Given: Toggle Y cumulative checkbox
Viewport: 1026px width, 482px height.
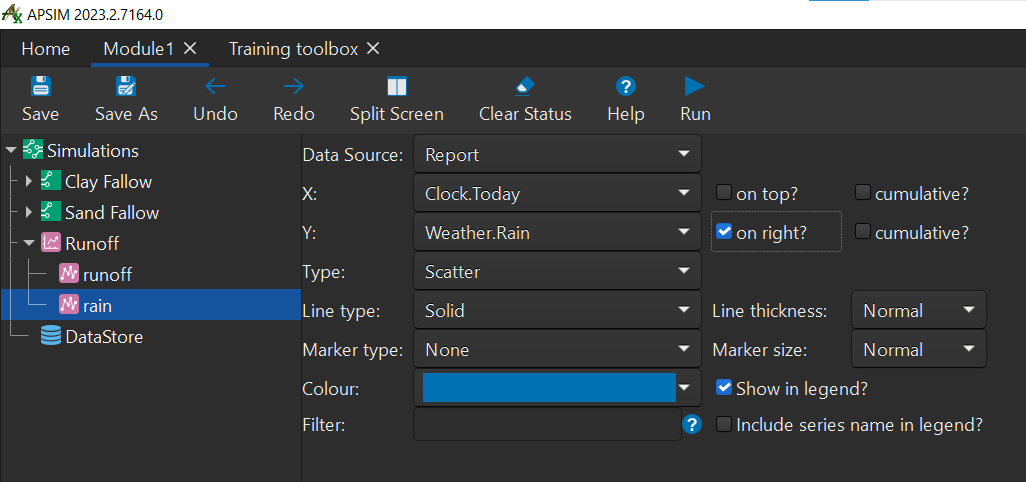Looking at the screenshot, I should tap(863, 232).
